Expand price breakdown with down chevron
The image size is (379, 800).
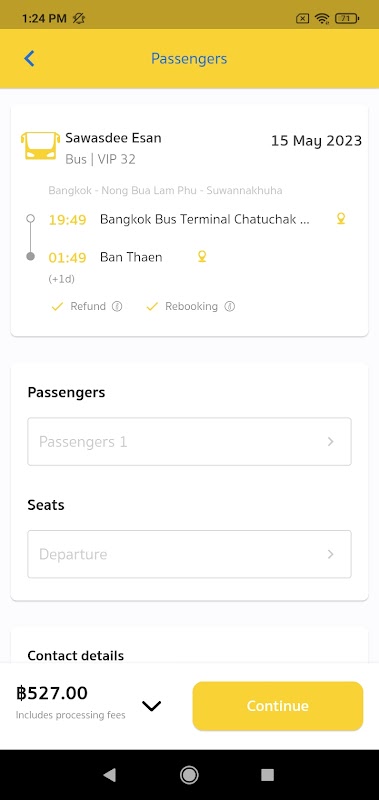coord(151,706)
